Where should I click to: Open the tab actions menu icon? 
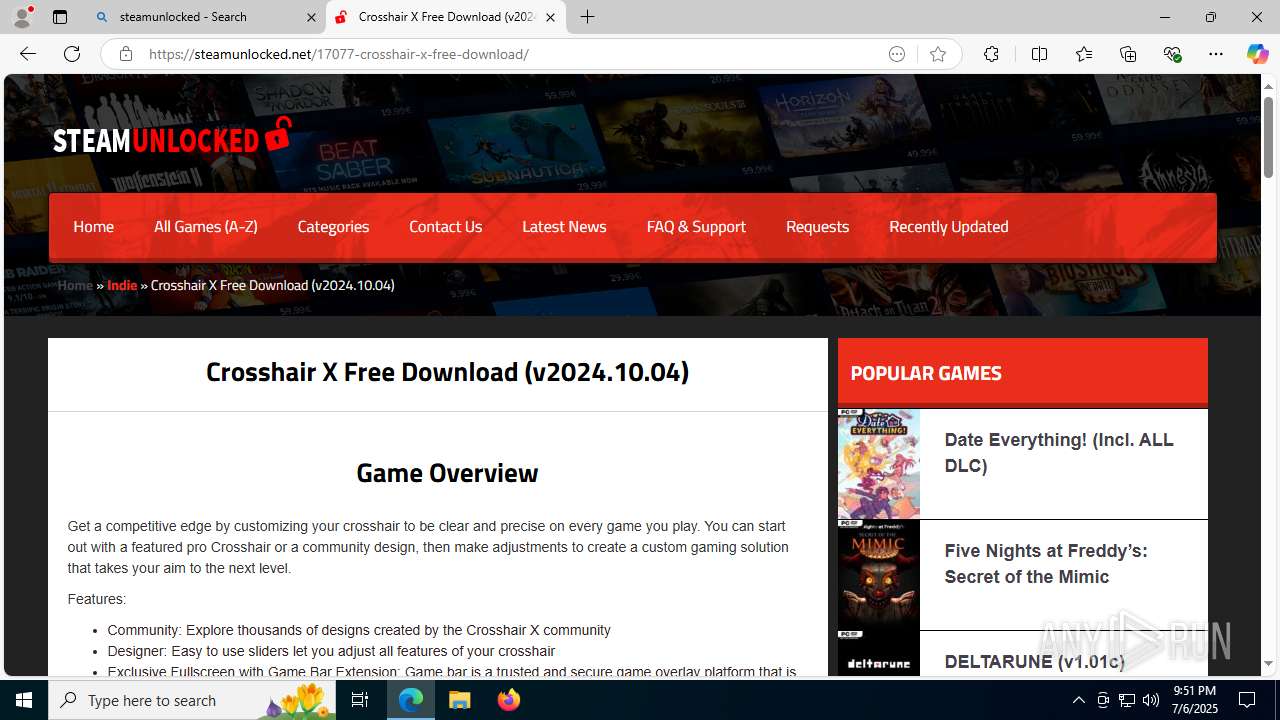pos(60,17)
